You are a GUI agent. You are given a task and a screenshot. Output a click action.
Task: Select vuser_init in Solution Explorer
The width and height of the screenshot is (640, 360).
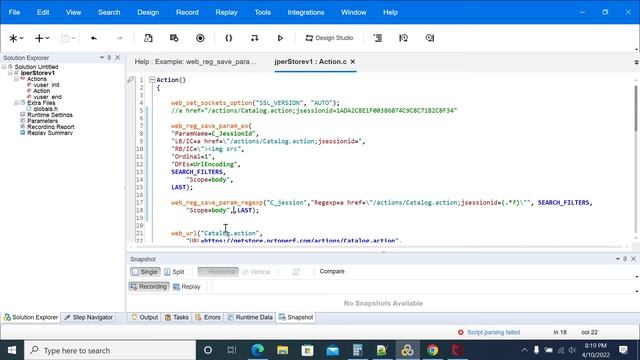[x=46, y=85]
